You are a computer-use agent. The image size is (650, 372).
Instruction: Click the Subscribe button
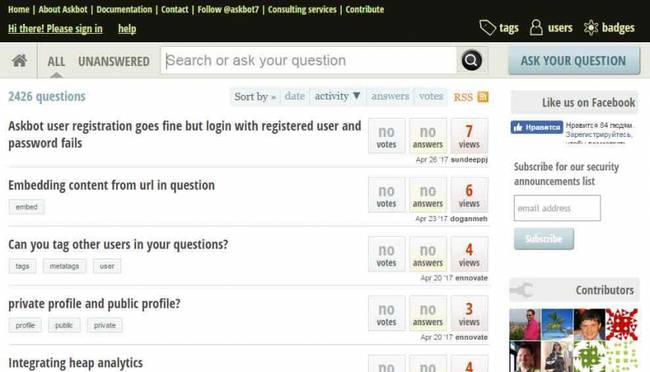(544, 239)
